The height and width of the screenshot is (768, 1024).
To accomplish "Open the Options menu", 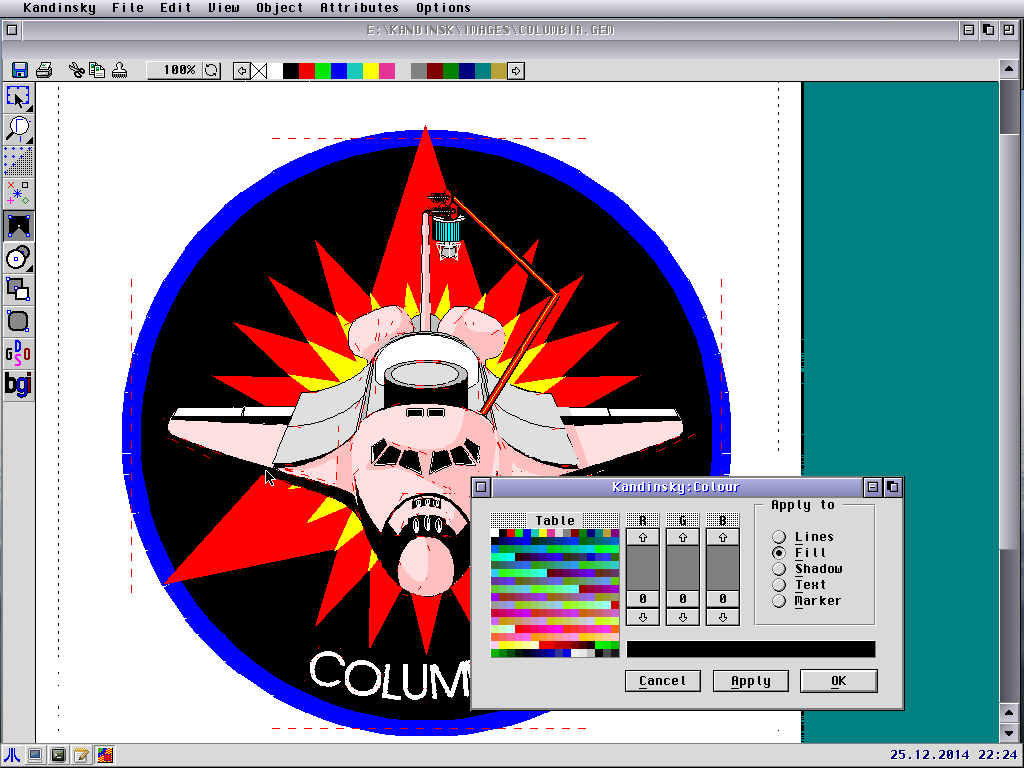I will coord(443,8).
